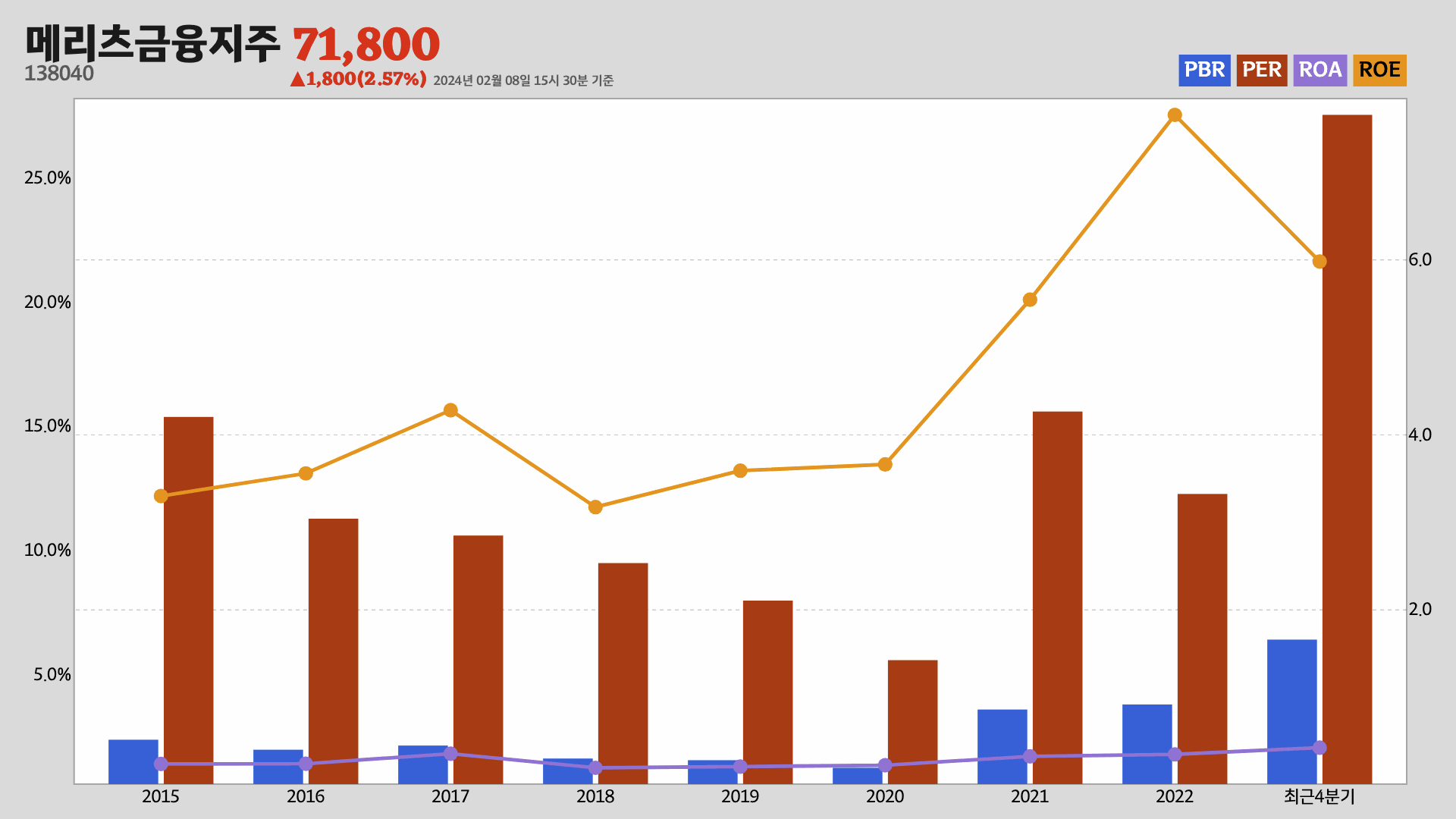Click the 최근4분기 x-axis label
This screenshot has height=819, width=1456.
pyautogui.click(x=1319, y=797)
